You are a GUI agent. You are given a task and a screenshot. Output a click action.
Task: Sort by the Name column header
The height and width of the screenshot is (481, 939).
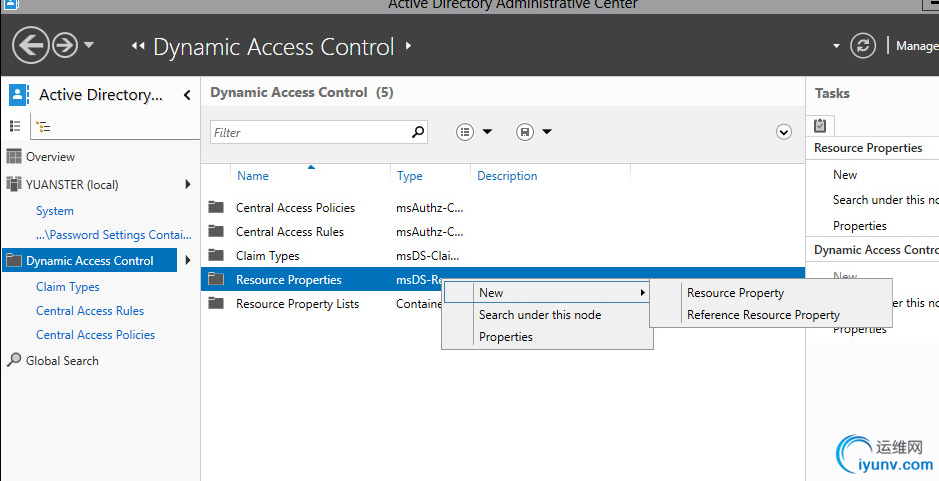253,176
